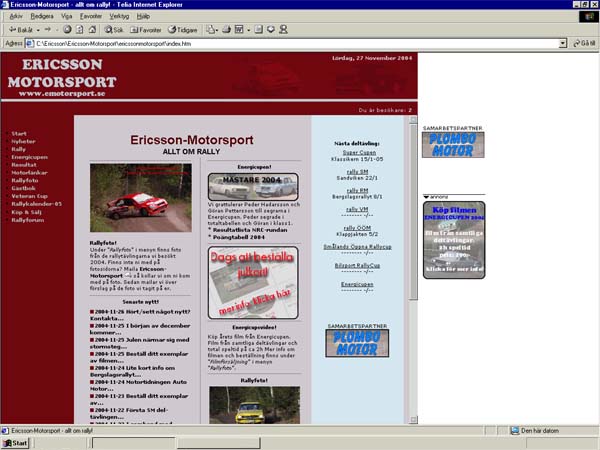
Task: Open the Rally sidebar link
Action: click(x=18, y=149)
